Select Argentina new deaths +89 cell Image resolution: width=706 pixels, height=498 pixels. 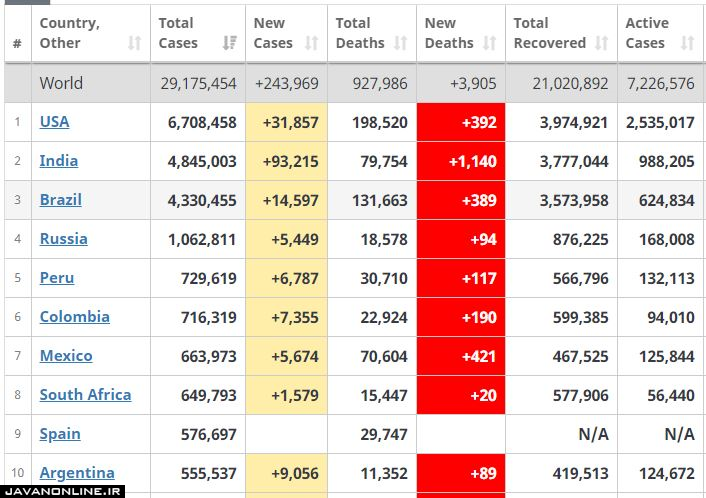pos(461,474)
